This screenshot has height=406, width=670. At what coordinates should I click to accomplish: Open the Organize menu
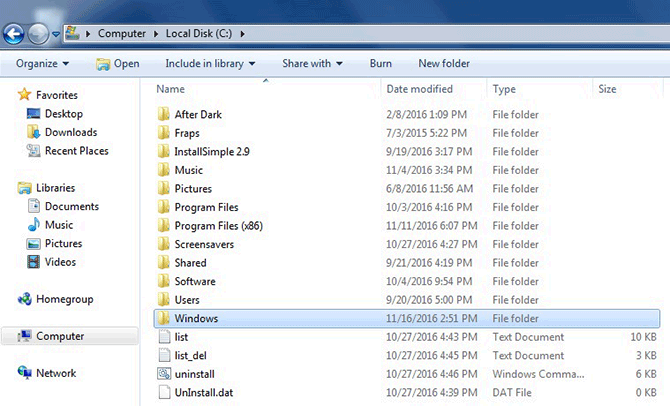tap(42, 64)
